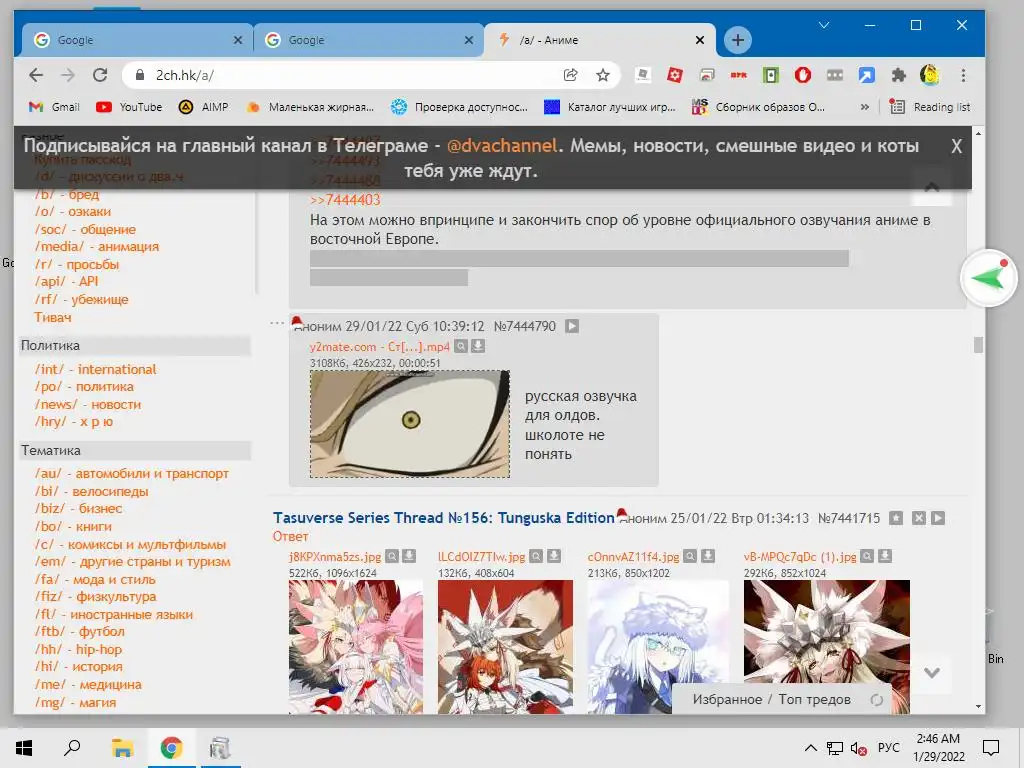Go to the /fiz/ - физкультура board
The image size is (1024, 768).
pyautogui.click(x=96, y=596)
